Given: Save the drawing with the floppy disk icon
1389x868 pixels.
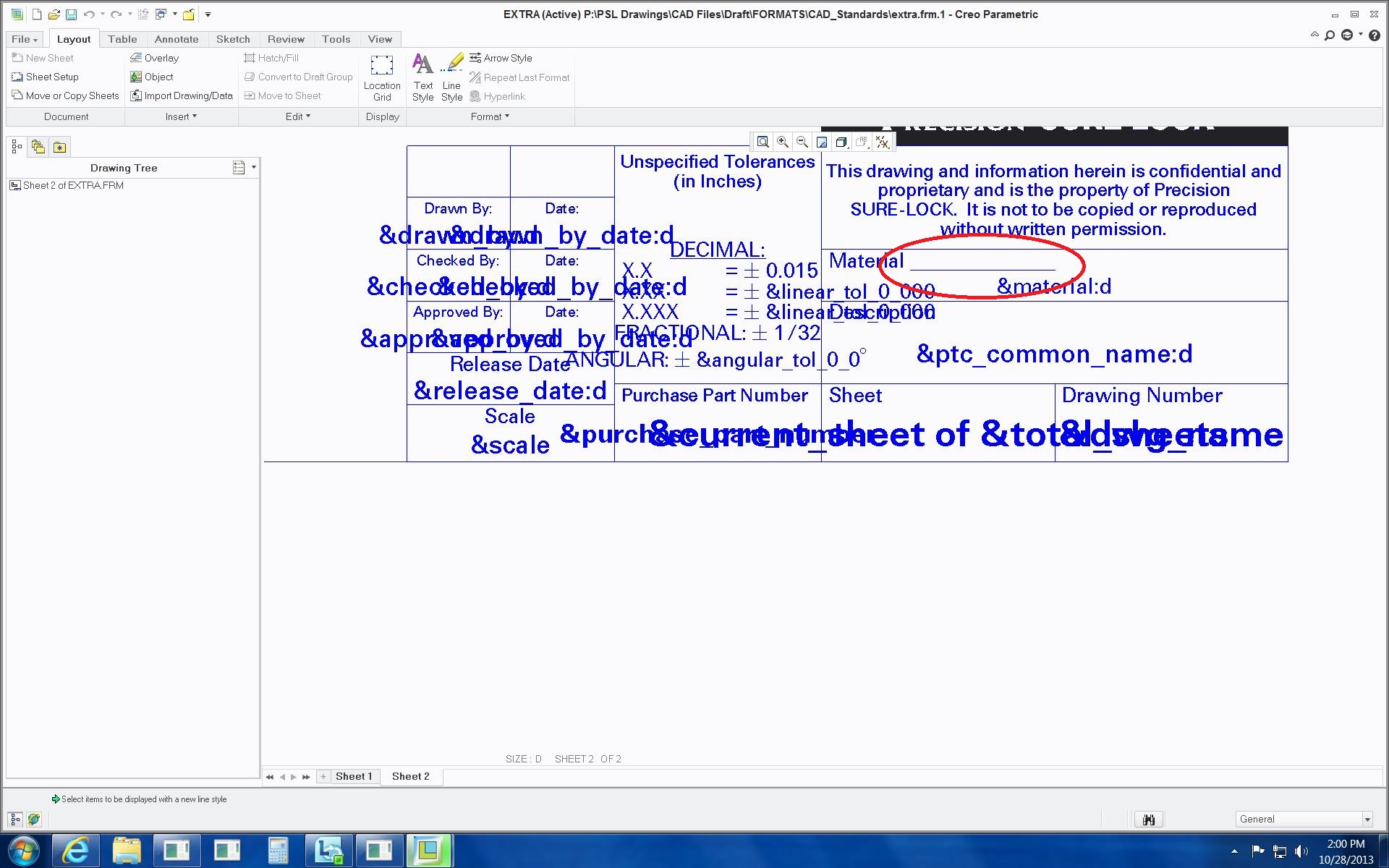Looking at the screenshot, I should click(x=71, y=14).
